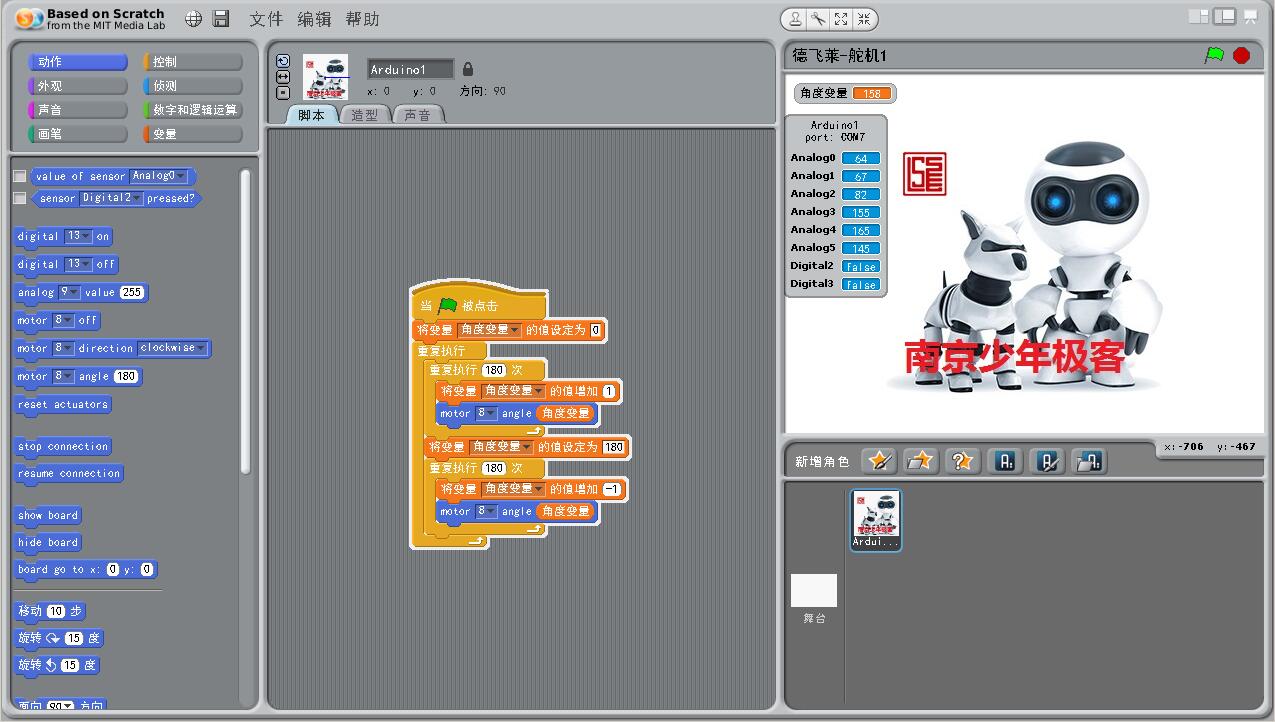1275x722 pixels.
Task: Switch to the 脚本 tab
Action: (312, 115)
